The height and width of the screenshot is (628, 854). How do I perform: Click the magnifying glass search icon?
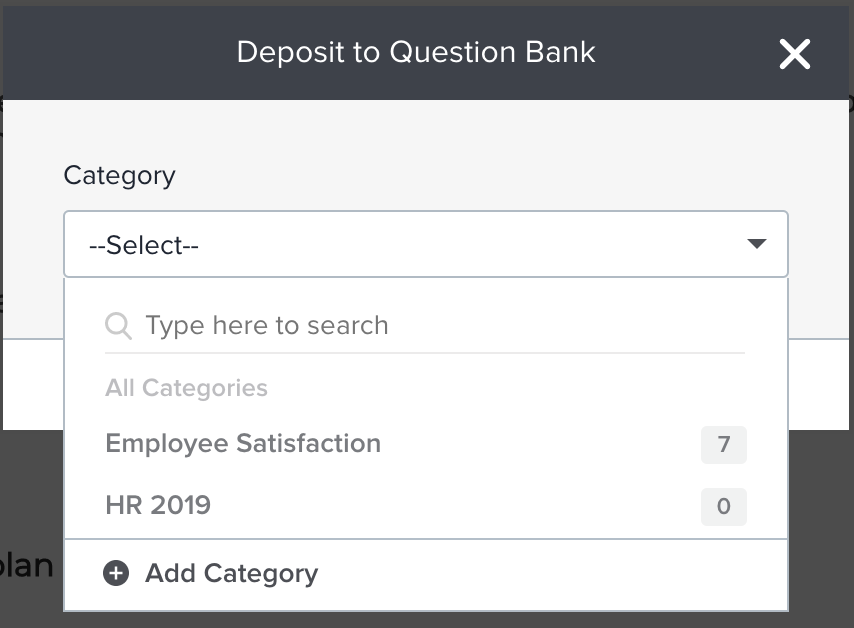[118, 326]
